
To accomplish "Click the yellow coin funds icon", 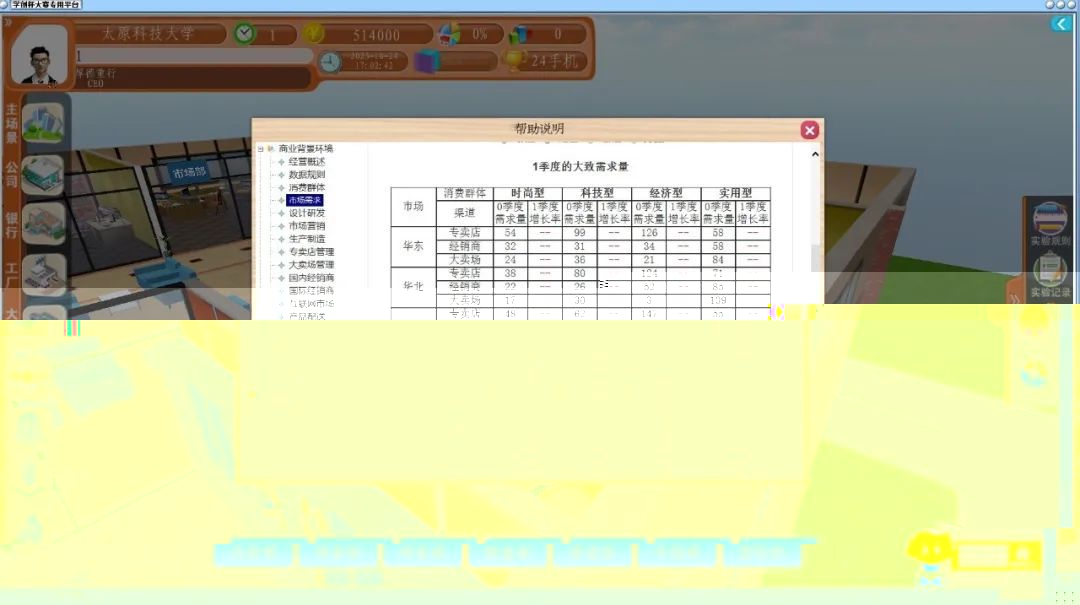I will tap(314, 33).
